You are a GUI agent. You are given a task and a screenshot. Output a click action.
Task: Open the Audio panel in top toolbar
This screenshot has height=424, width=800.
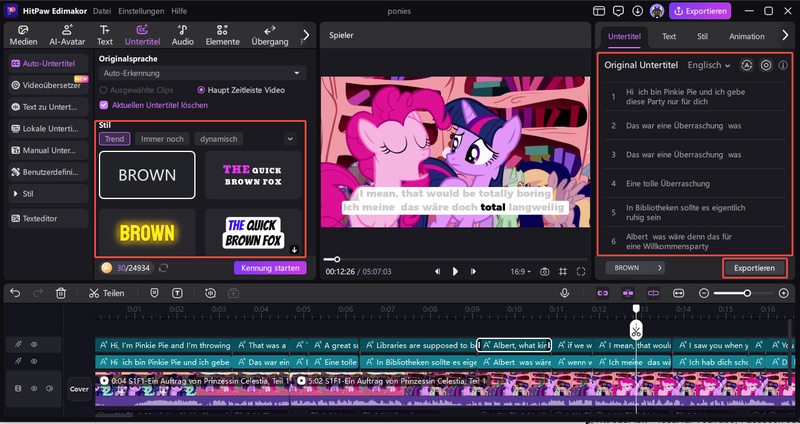click(183, 35)
